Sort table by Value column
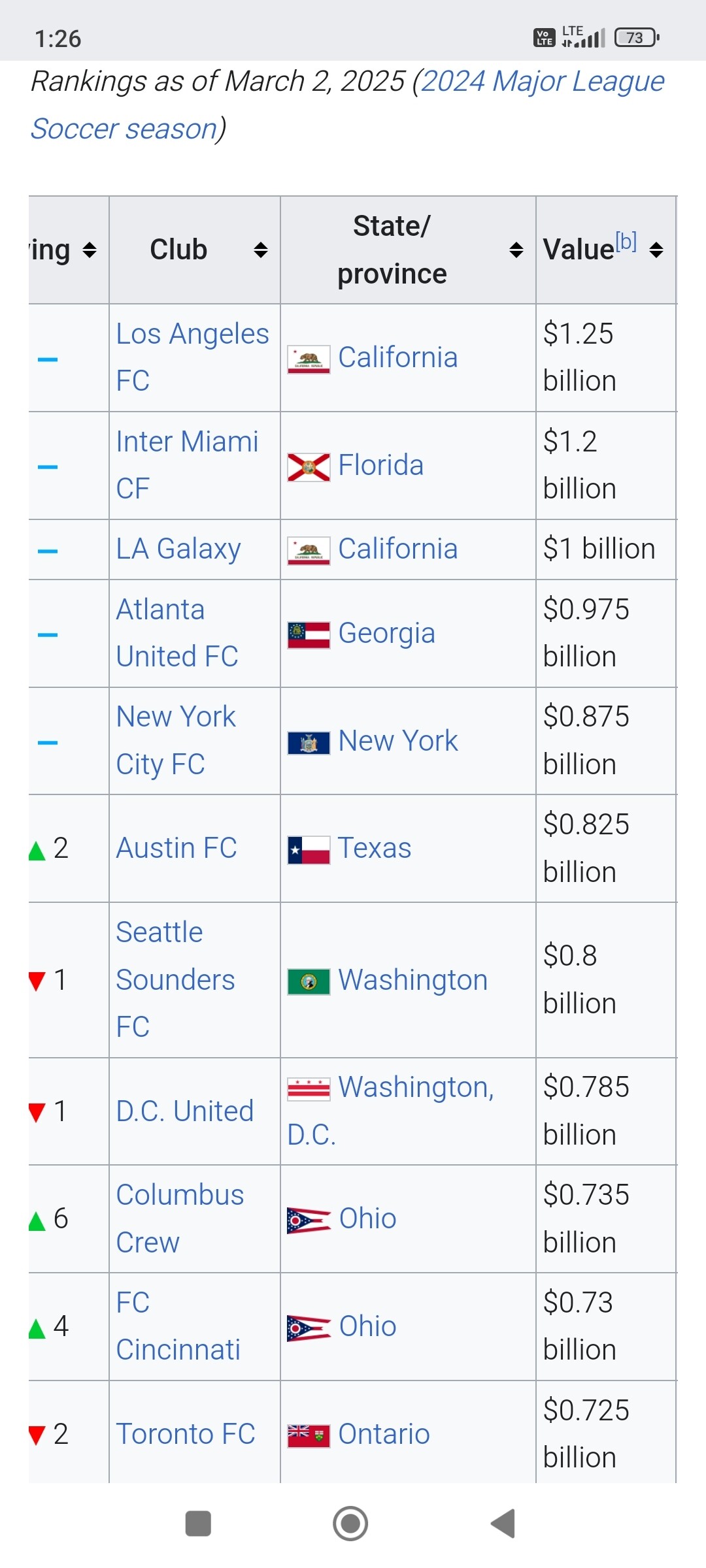 pos(656,250)
